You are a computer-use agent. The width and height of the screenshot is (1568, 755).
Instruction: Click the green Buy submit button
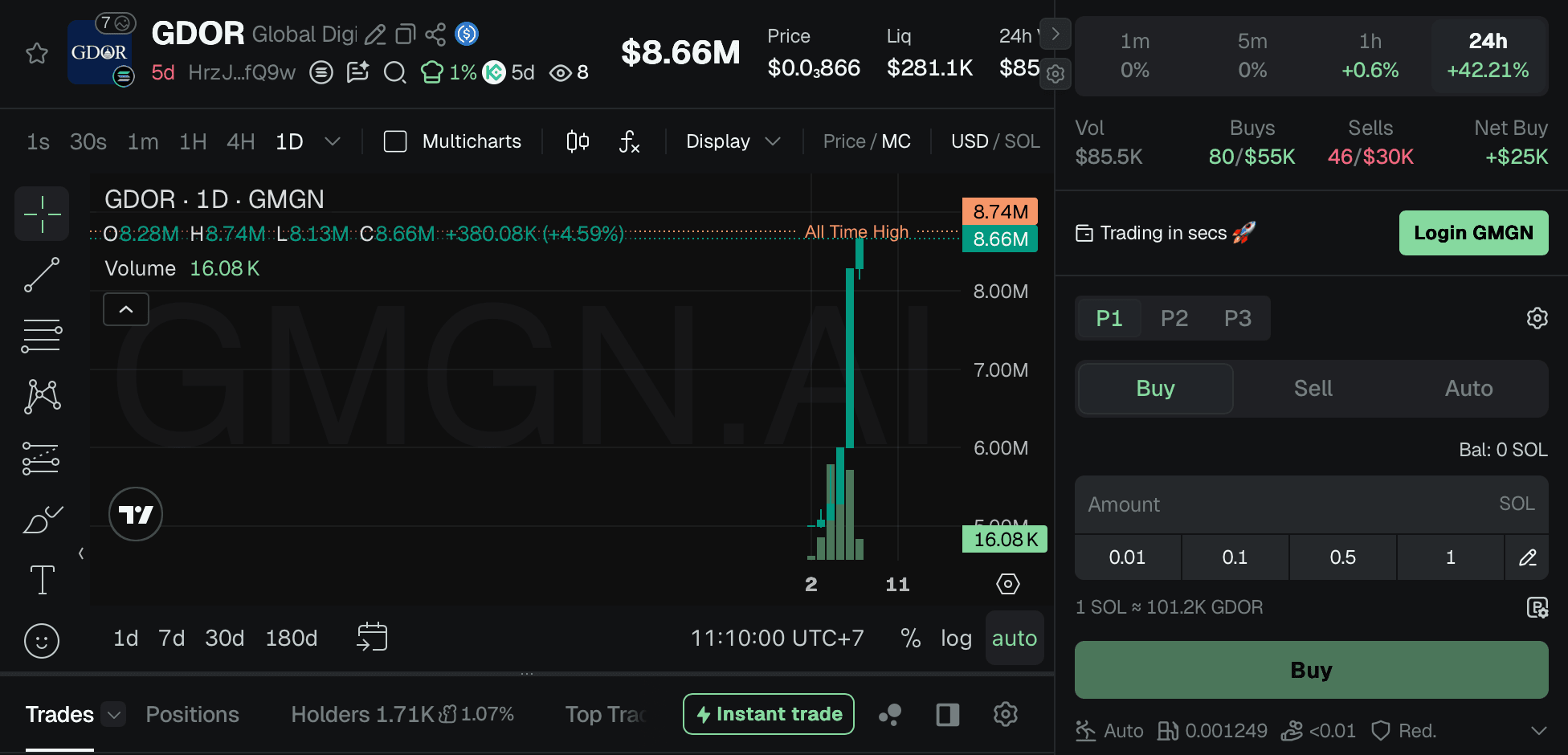[x=1311, y=670]
